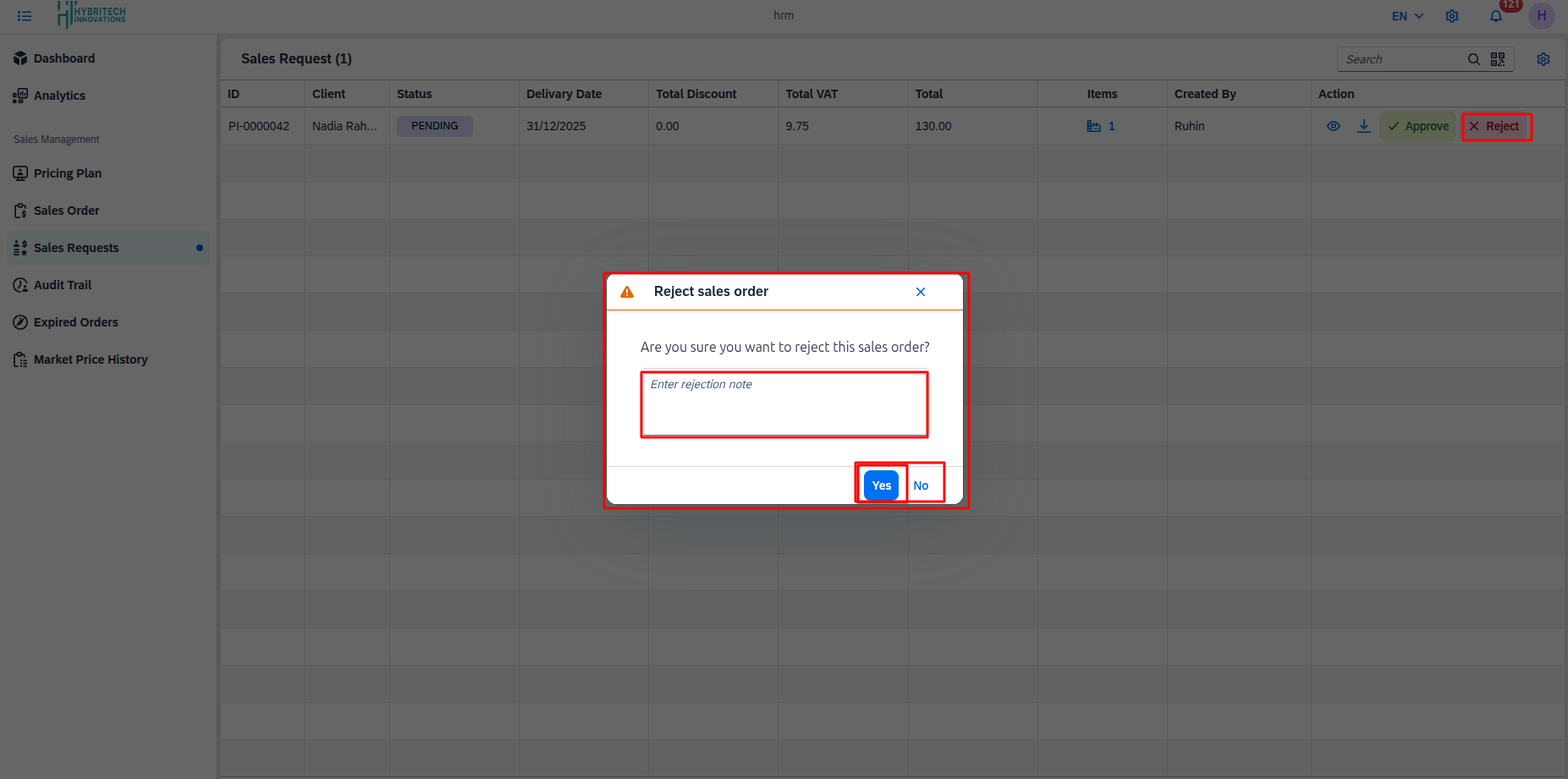Open the user profile avatar

(1541, 15)
